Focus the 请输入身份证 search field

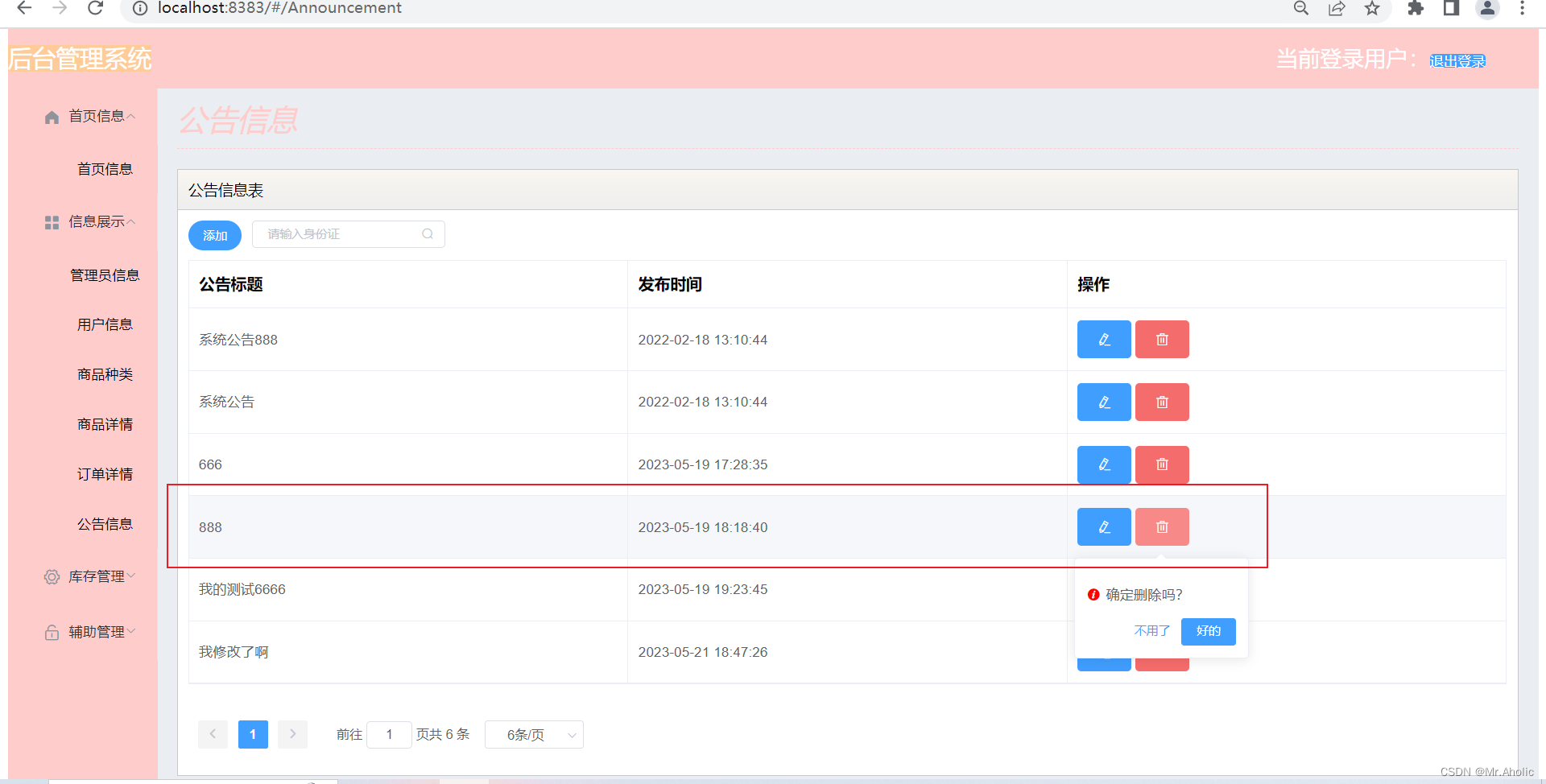click(x=349, y=234)
